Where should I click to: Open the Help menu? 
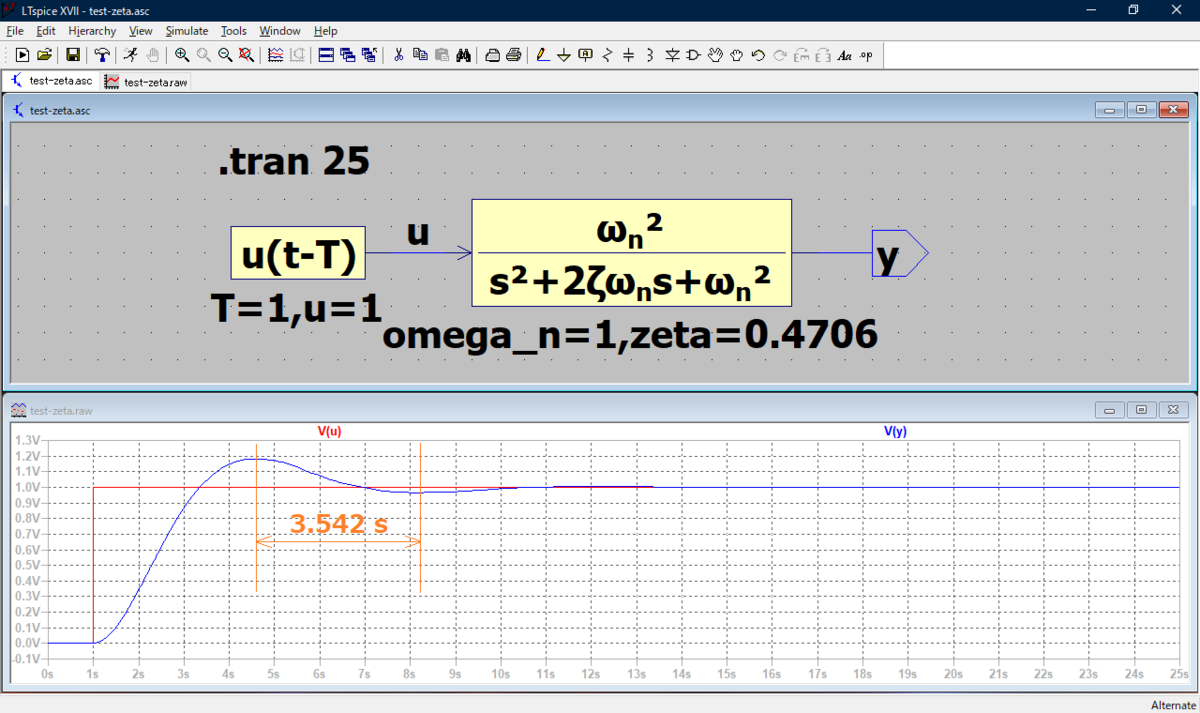pyautogui.click(x=326, y=31)
